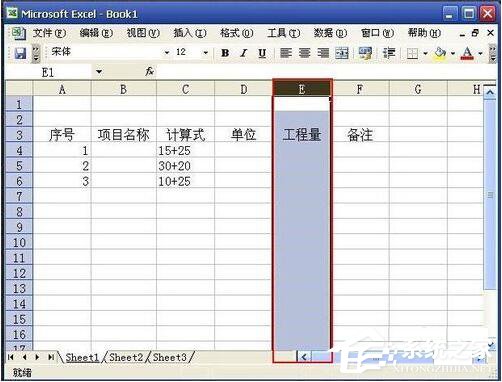Click the 备注 cell

pyautogui.click(x=360, y=135)
